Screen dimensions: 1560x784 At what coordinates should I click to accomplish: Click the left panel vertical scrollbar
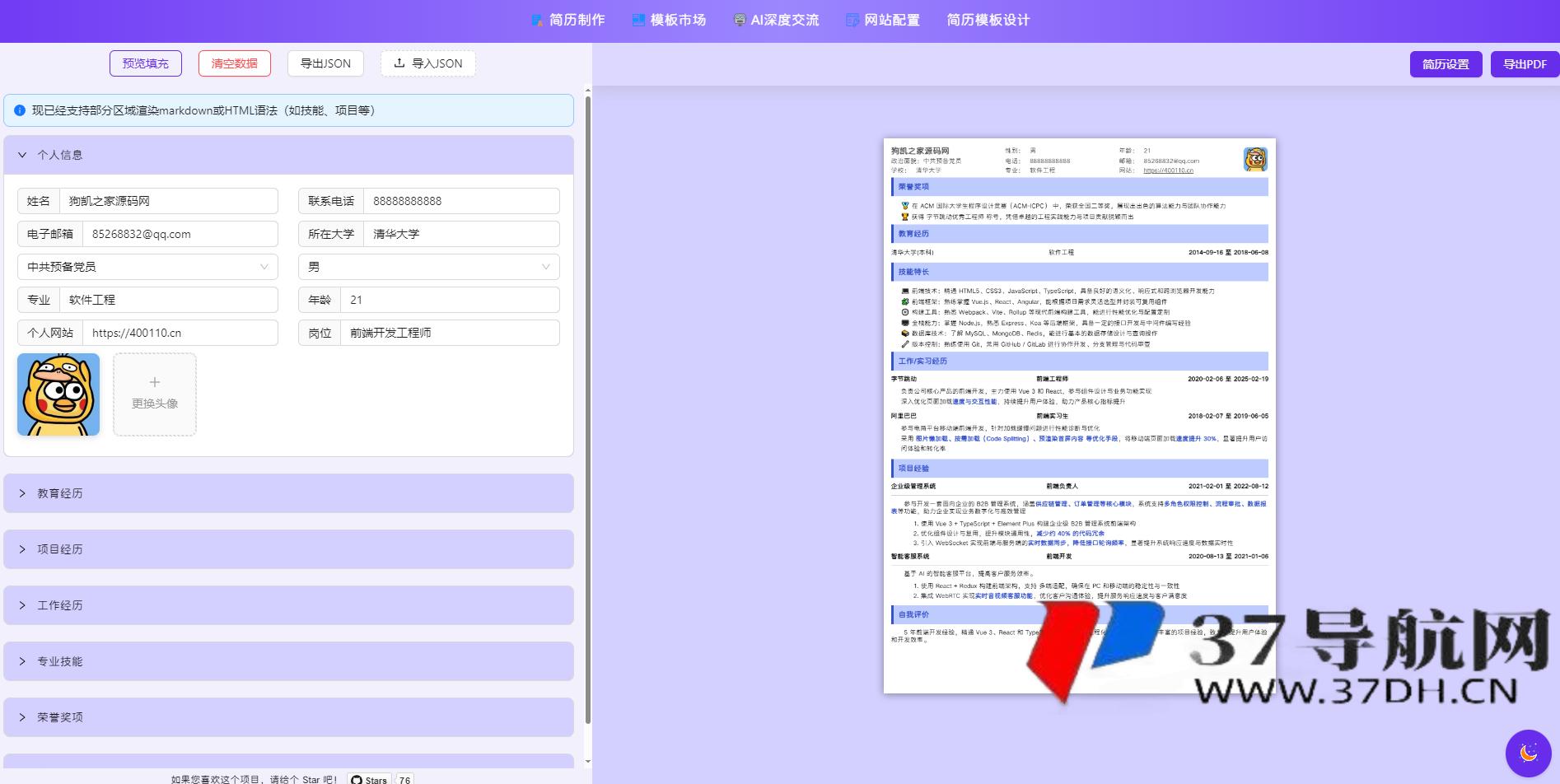point(588,412)
